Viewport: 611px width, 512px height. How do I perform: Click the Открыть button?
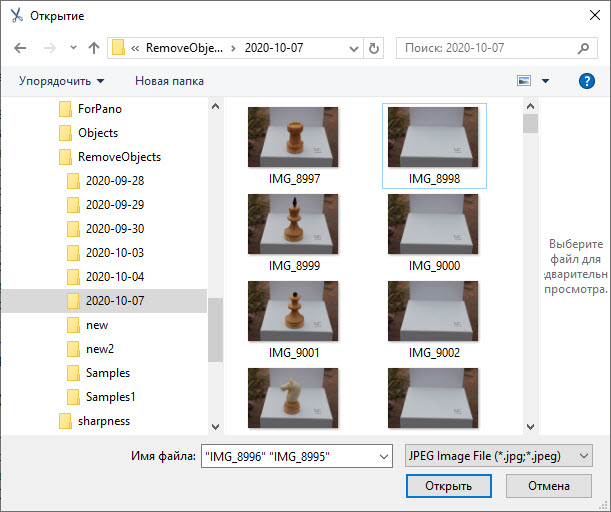pos(449,486)
